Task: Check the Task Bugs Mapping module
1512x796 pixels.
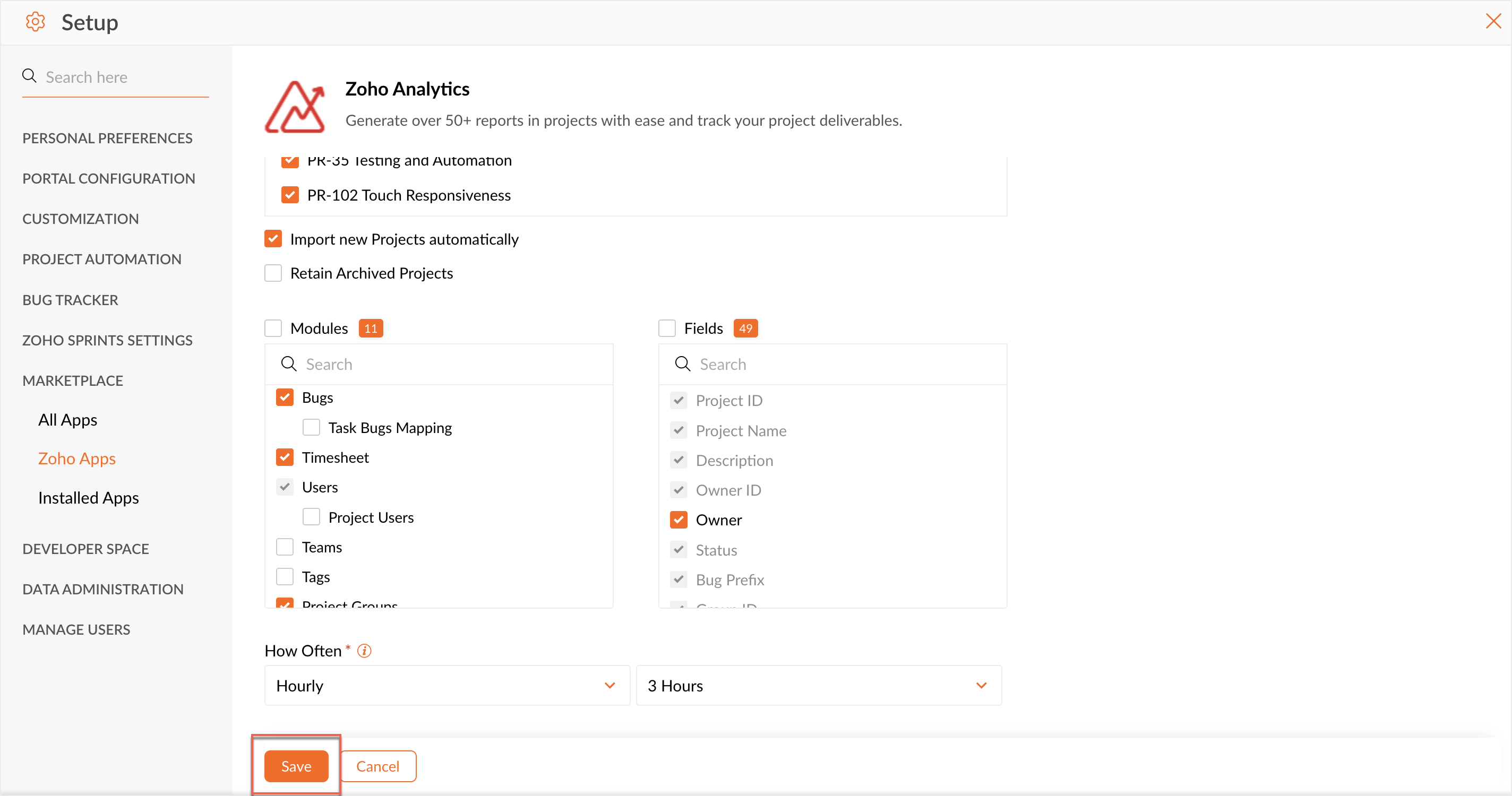Action: click(x=311, y=428)
